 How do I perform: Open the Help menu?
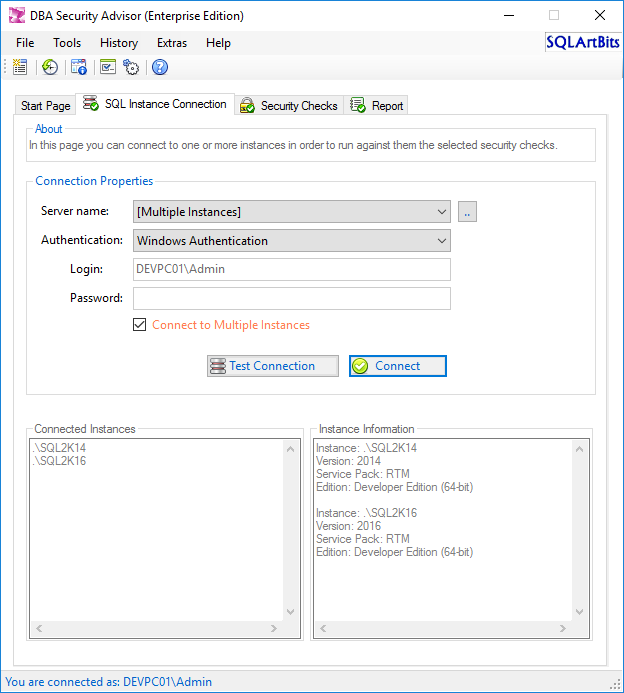[x=218, y=43]
